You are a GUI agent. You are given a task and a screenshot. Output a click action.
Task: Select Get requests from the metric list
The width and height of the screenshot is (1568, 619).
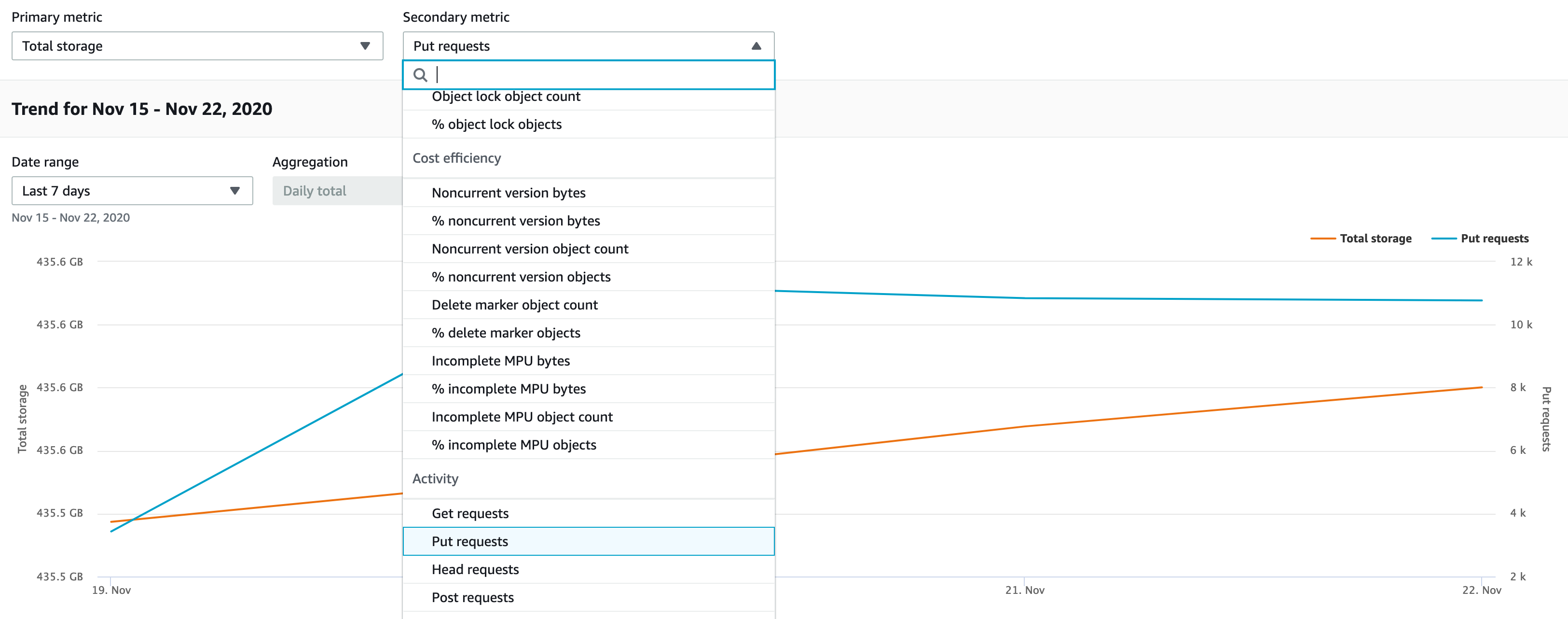pyautogui.click(x=470, y=514)
